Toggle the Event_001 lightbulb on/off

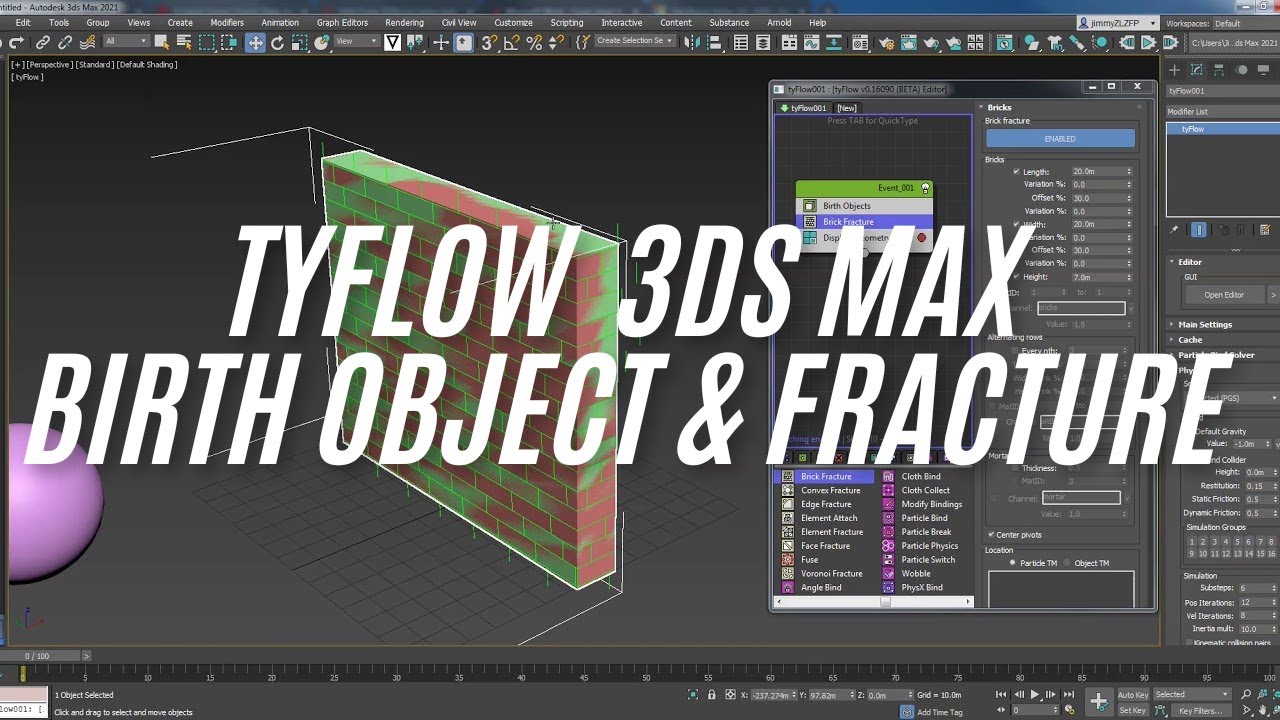click(925, 187)
